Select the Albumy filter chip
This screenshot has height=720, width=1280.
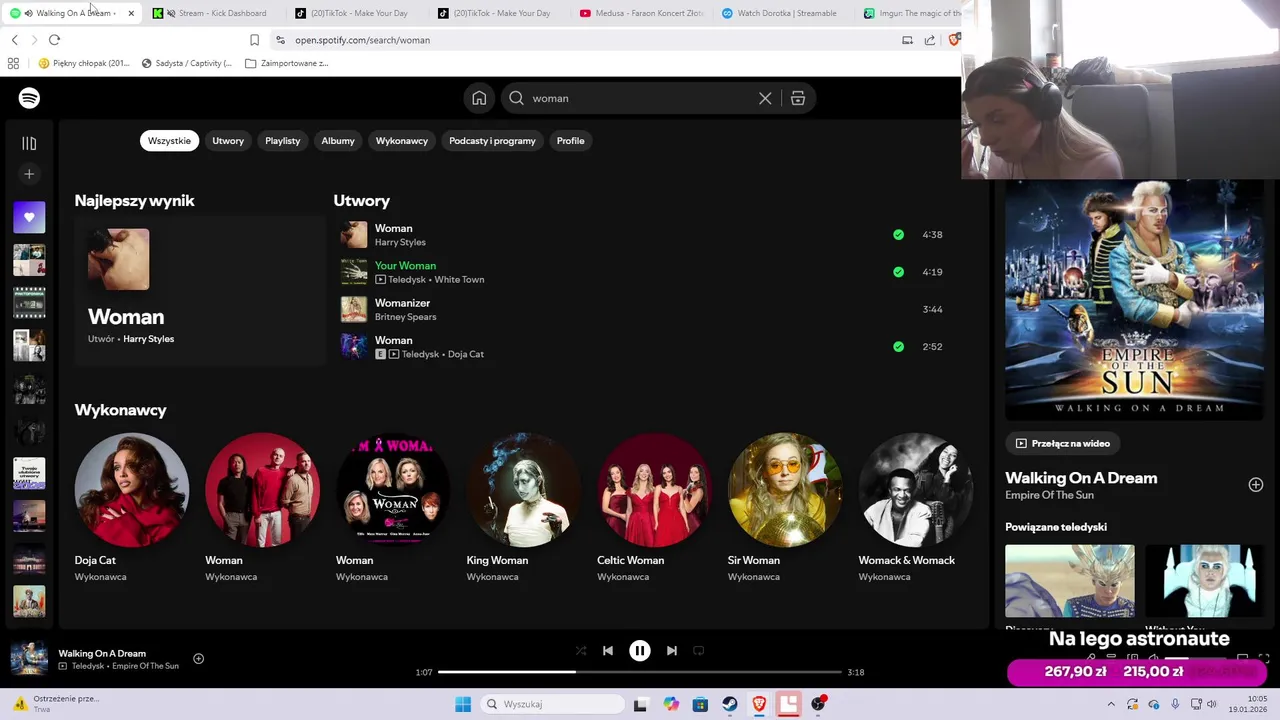coord(338,141)
